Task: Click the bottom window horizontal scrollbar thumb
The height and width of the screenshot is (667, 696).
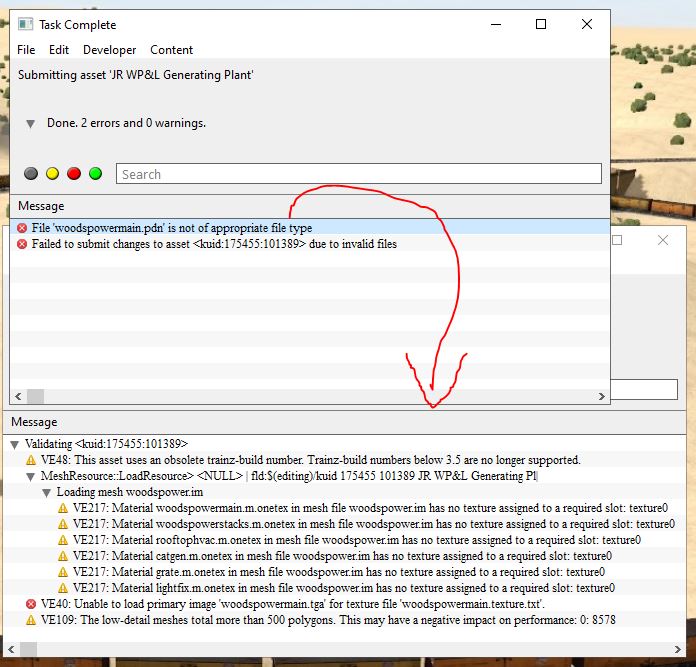Action: 28,650
